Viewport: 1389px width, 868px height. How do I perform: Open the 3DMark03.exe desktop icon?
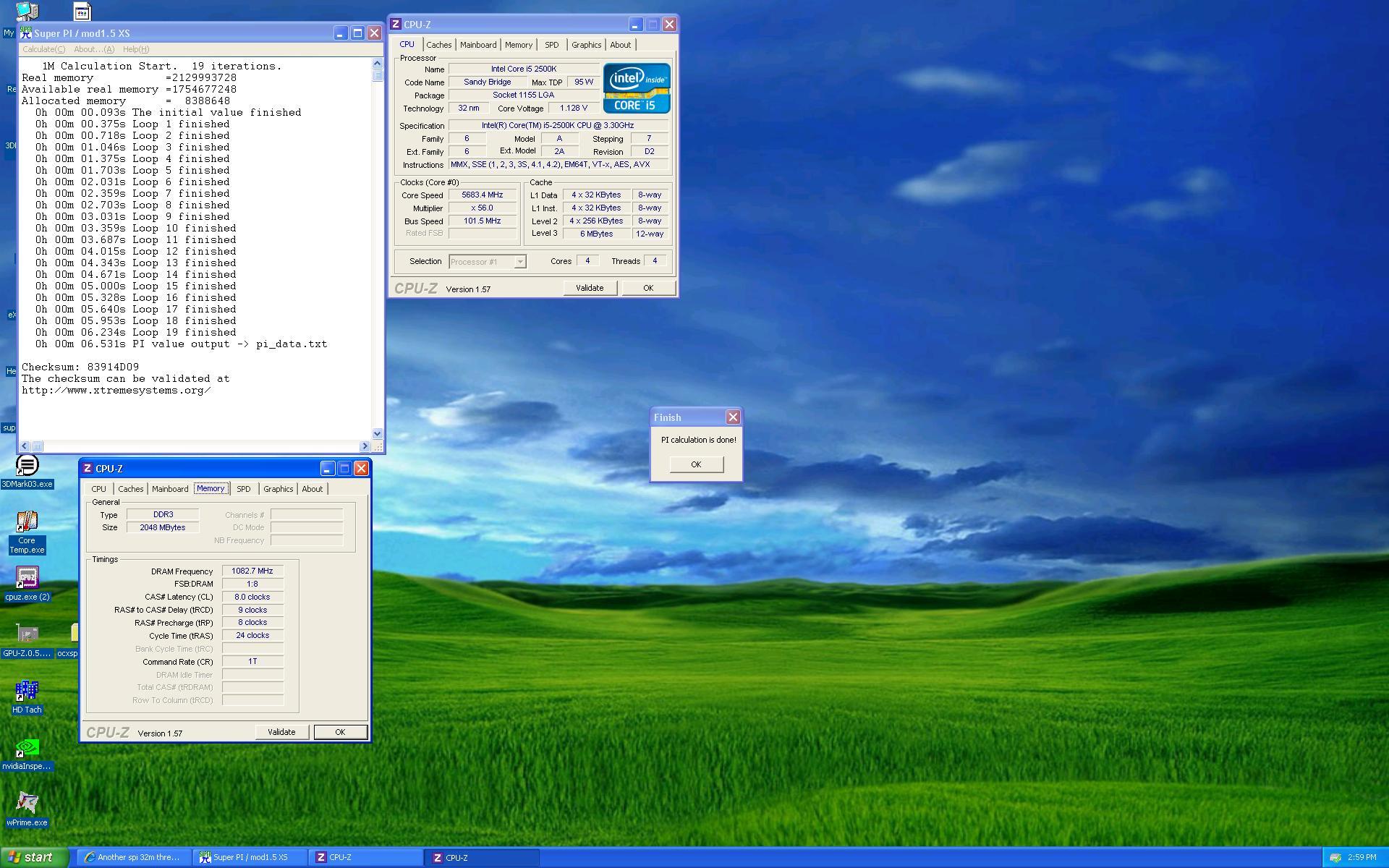27,472
